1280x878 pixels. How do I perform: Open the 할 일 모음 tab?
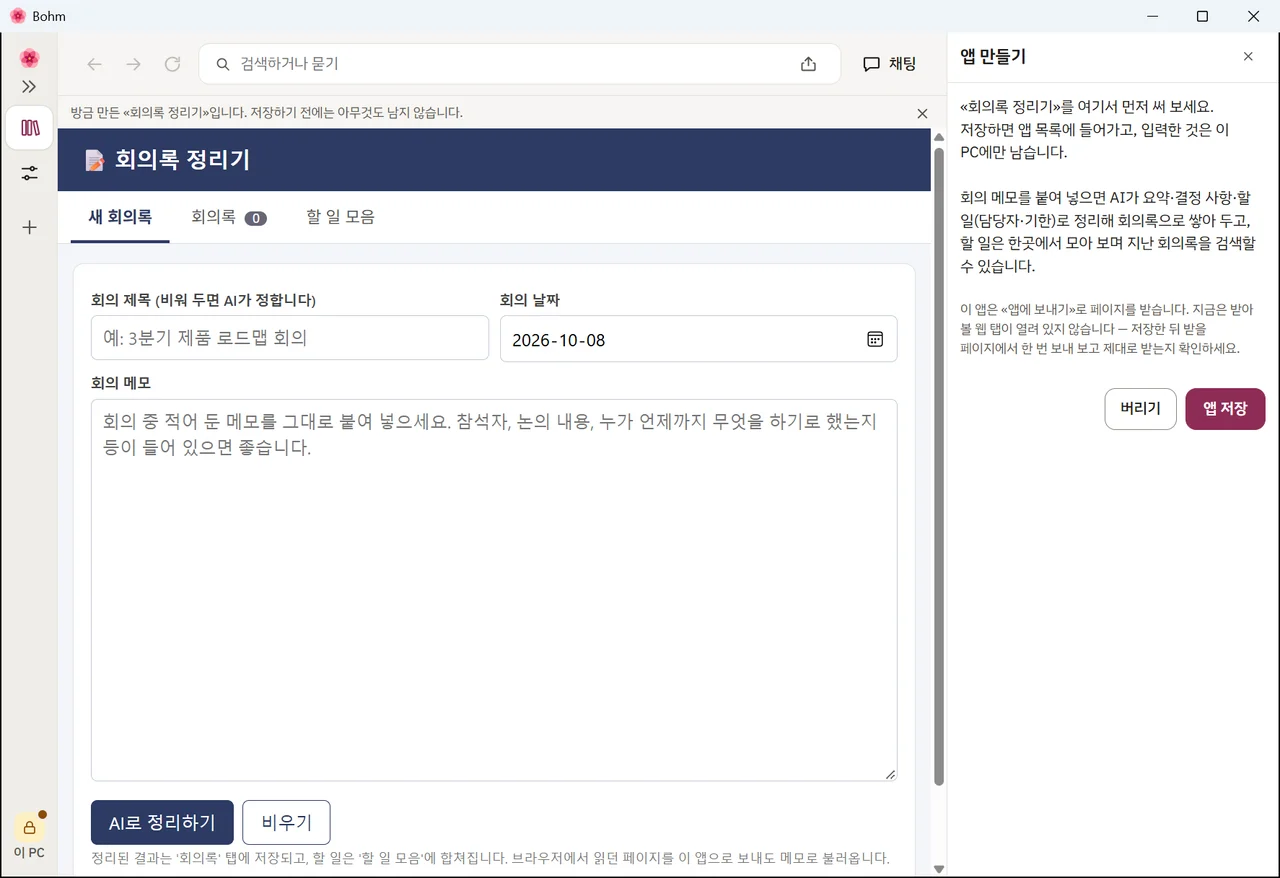click(x=340, y=217)
